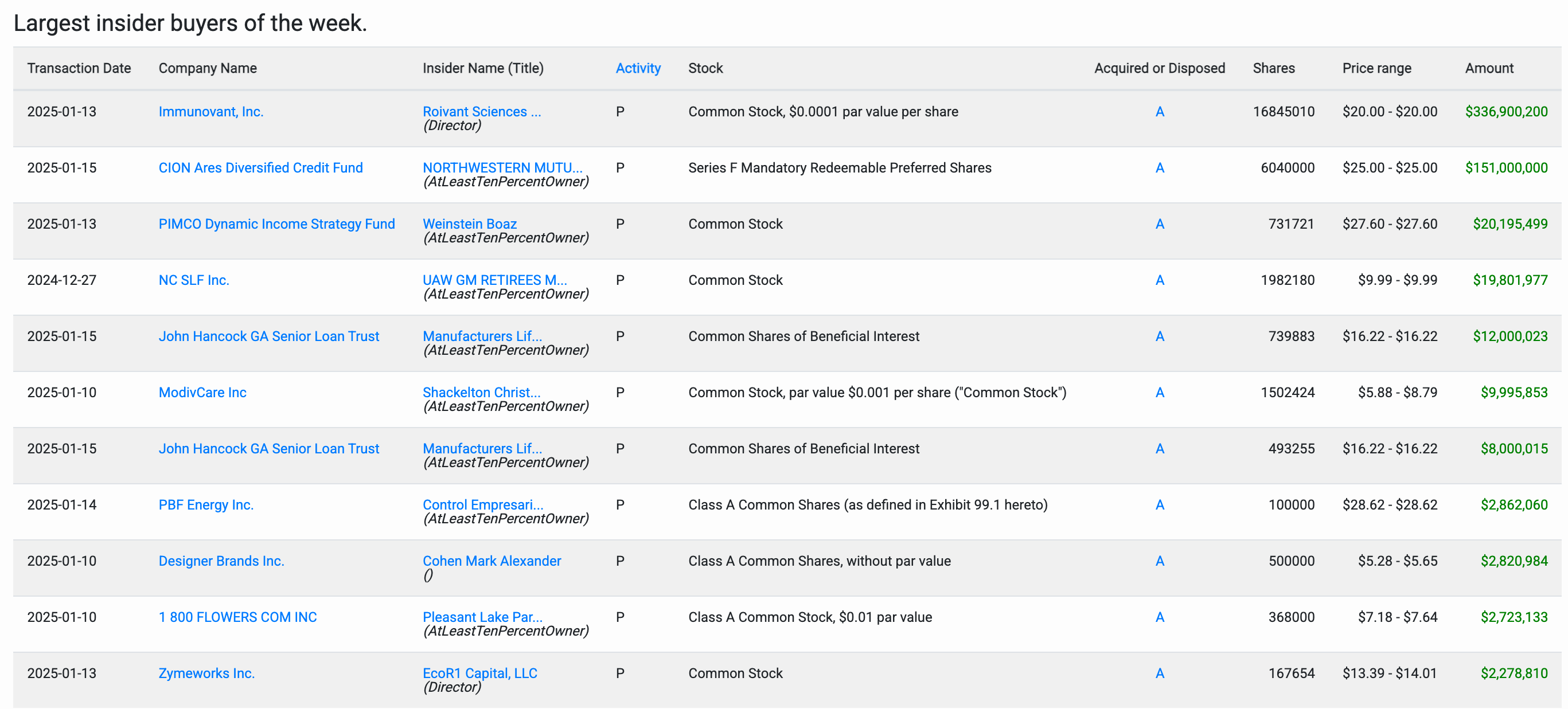This screenshot has height=709, width=1568.
Task: Open PIMCO Dynamic Income Strategy Fund
Action: pyautogui.click(x=276, y=224)
